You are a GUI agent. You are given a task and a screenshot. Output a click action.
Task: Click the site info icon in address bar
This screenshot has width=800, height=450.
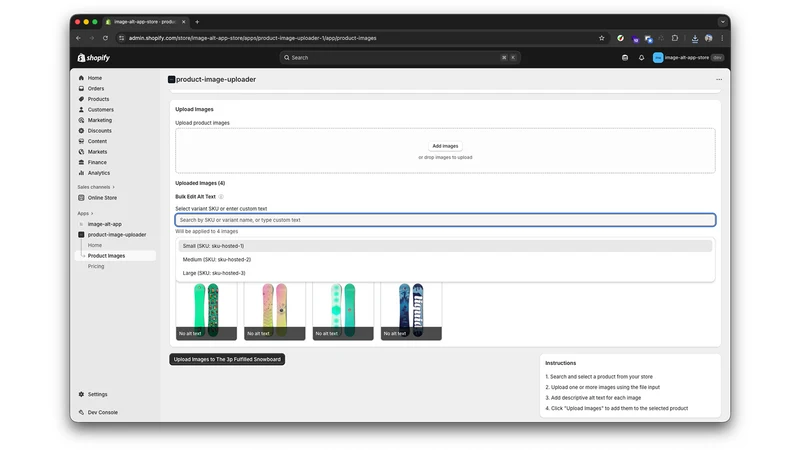click(121, 38)
